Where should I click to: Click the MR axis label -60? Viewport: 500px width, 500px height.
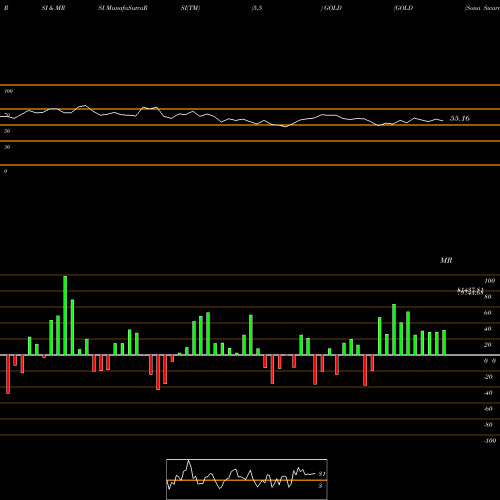pyautogui.click(x=488, y=409)
